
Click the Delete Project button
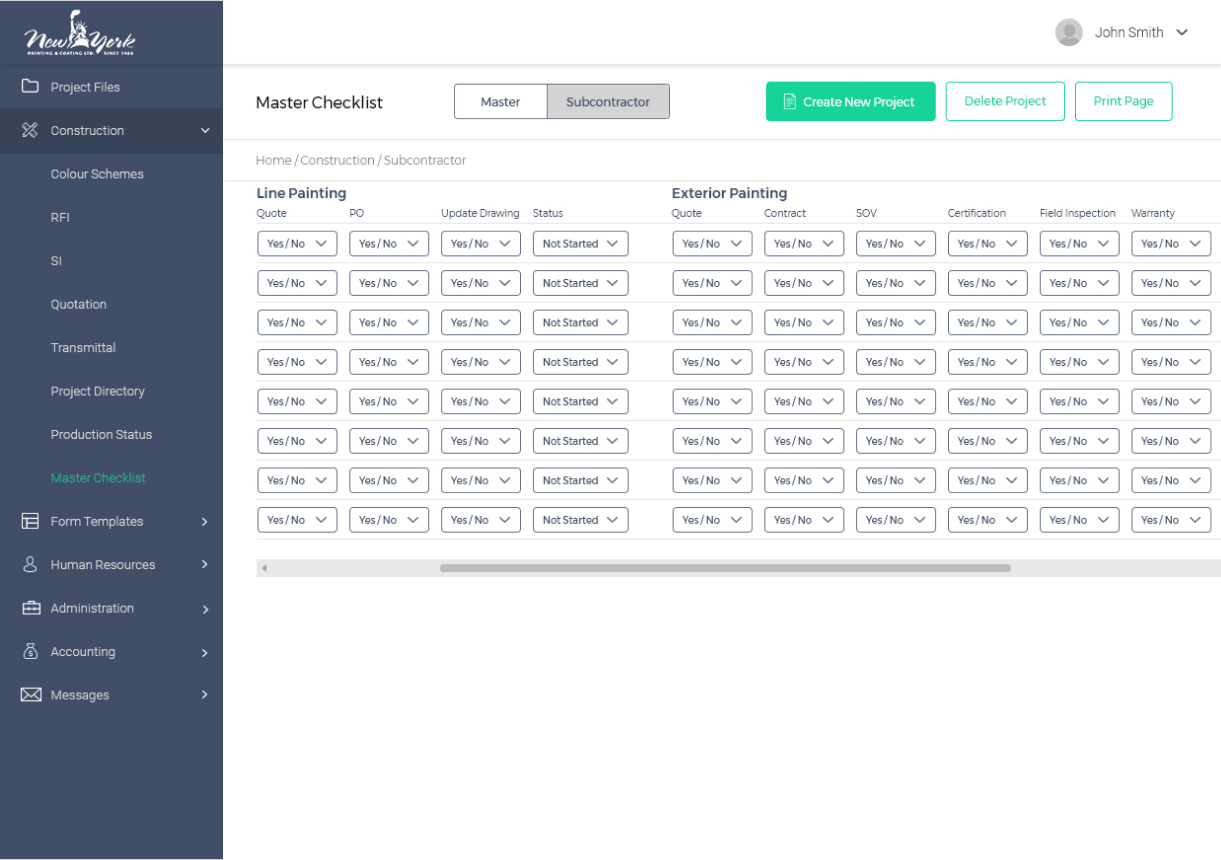[x=1005, y=101]
